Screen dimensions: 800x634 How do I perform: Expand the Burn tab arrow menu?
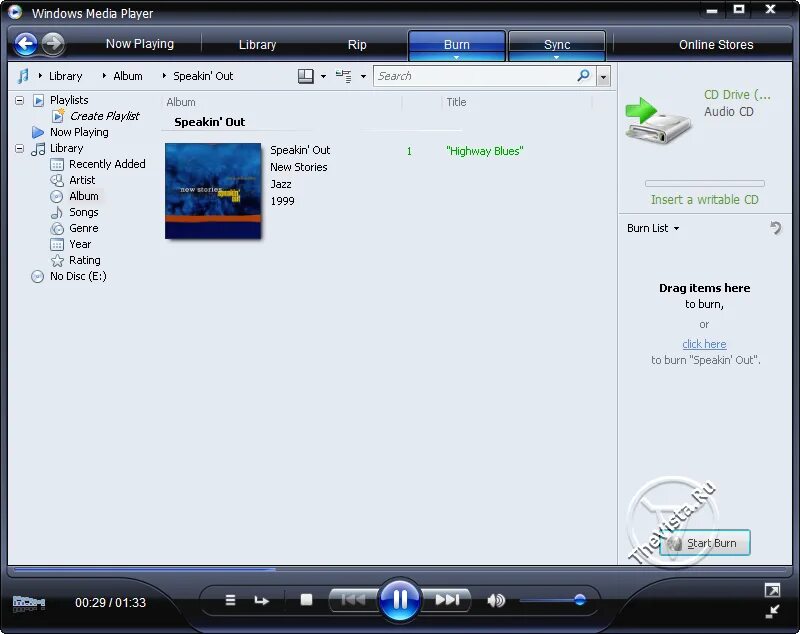tap(457, 58)
